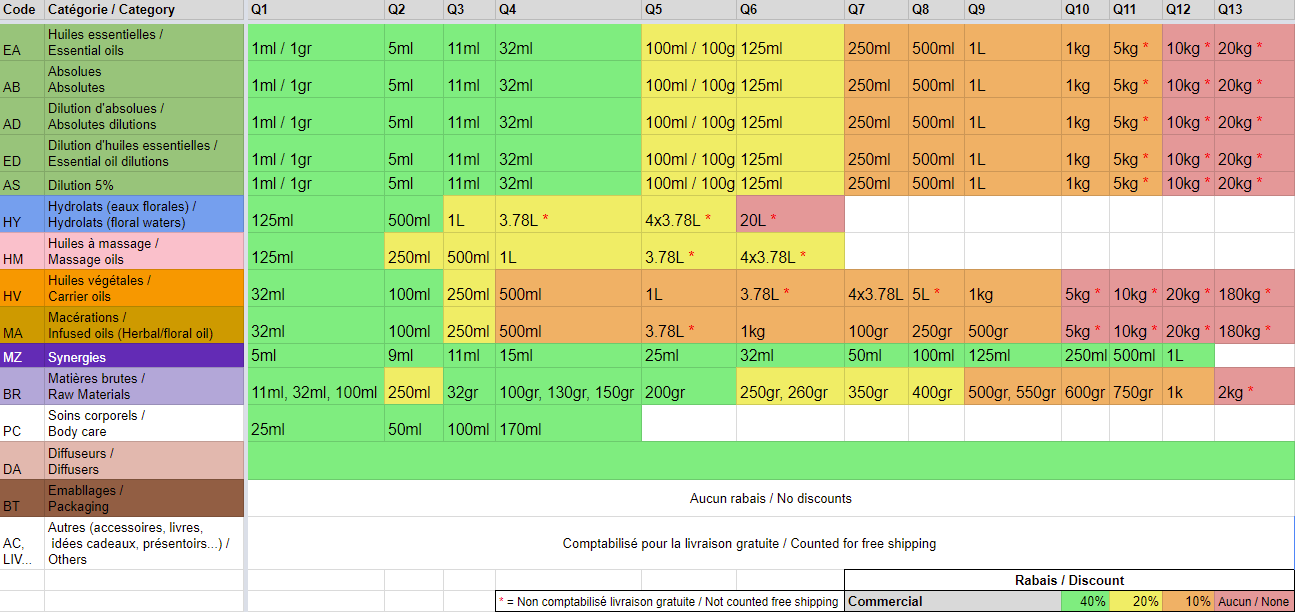Click the green Diffuseurs discount bar
1295x612 pixels.
pos(770,460)
